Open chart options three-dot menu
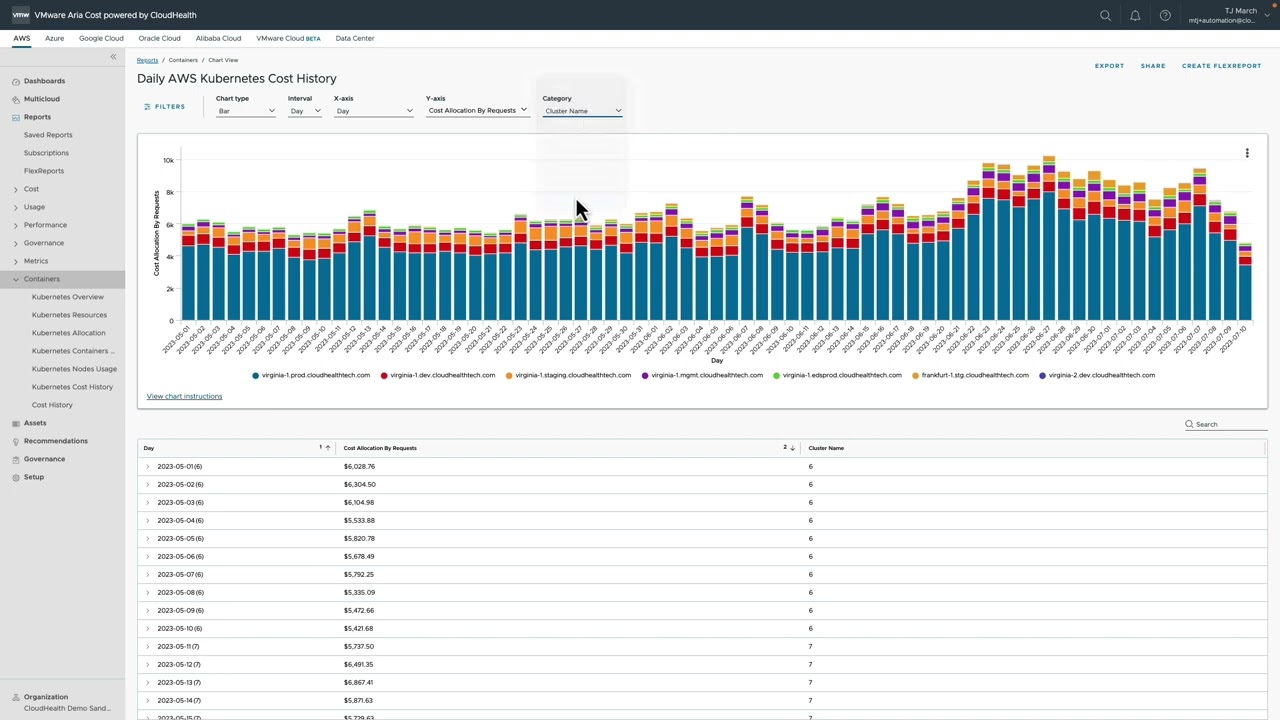Screen dimensions: 1280x720 pyautogui.click(x=1247, y=153)
